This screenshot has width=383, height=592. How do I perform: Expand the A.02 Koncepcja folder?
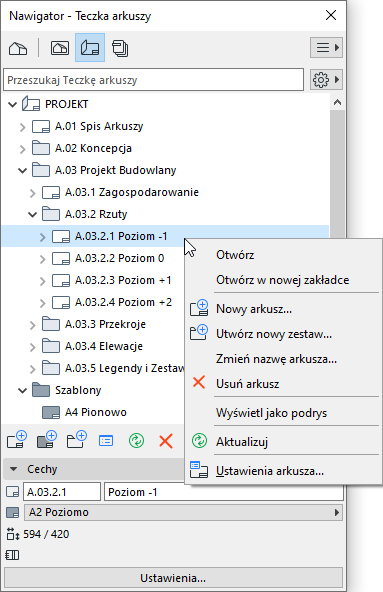23,149
